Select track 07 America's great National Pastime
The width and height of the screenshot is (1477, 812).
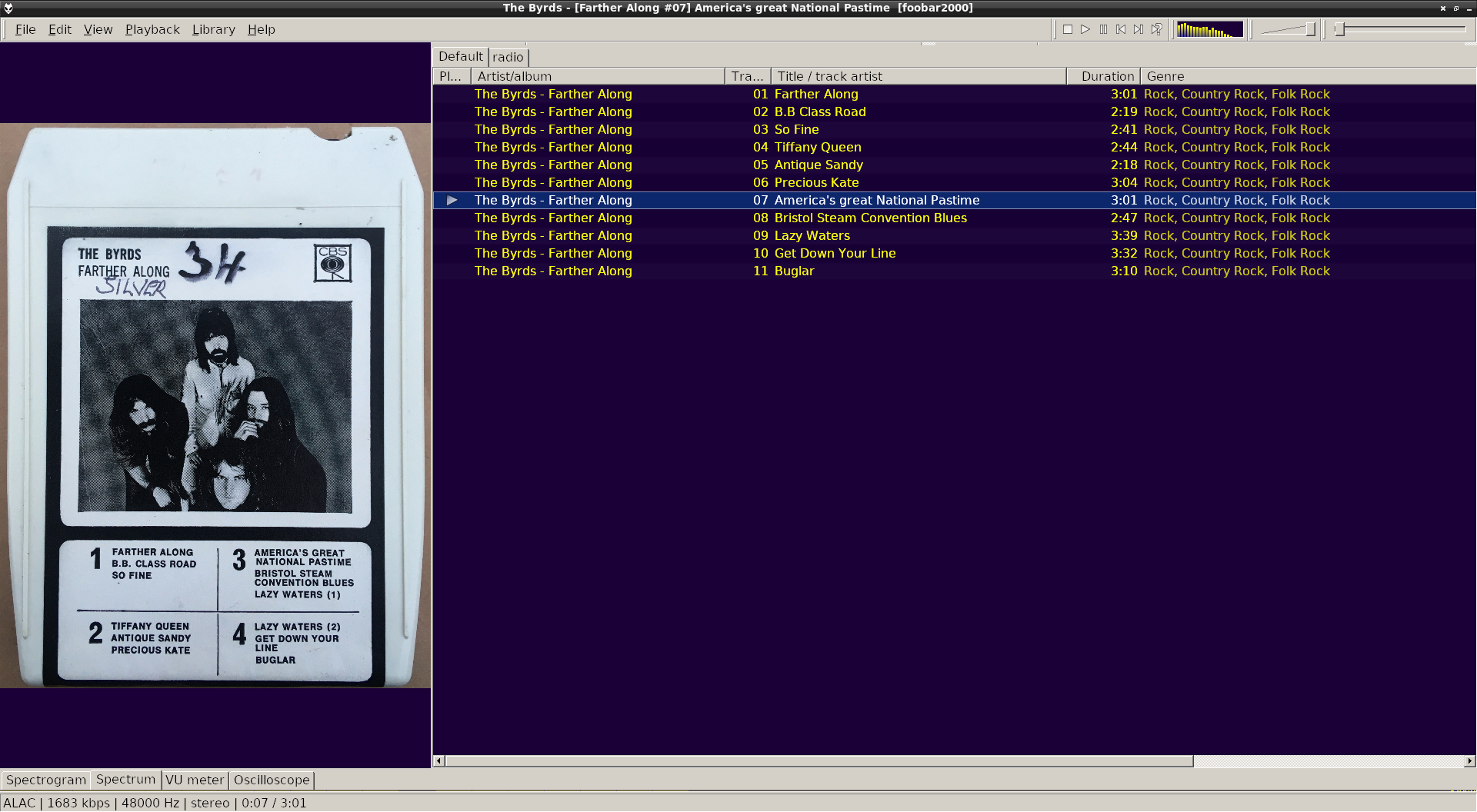pyautogui.click(x=954, y=200)
